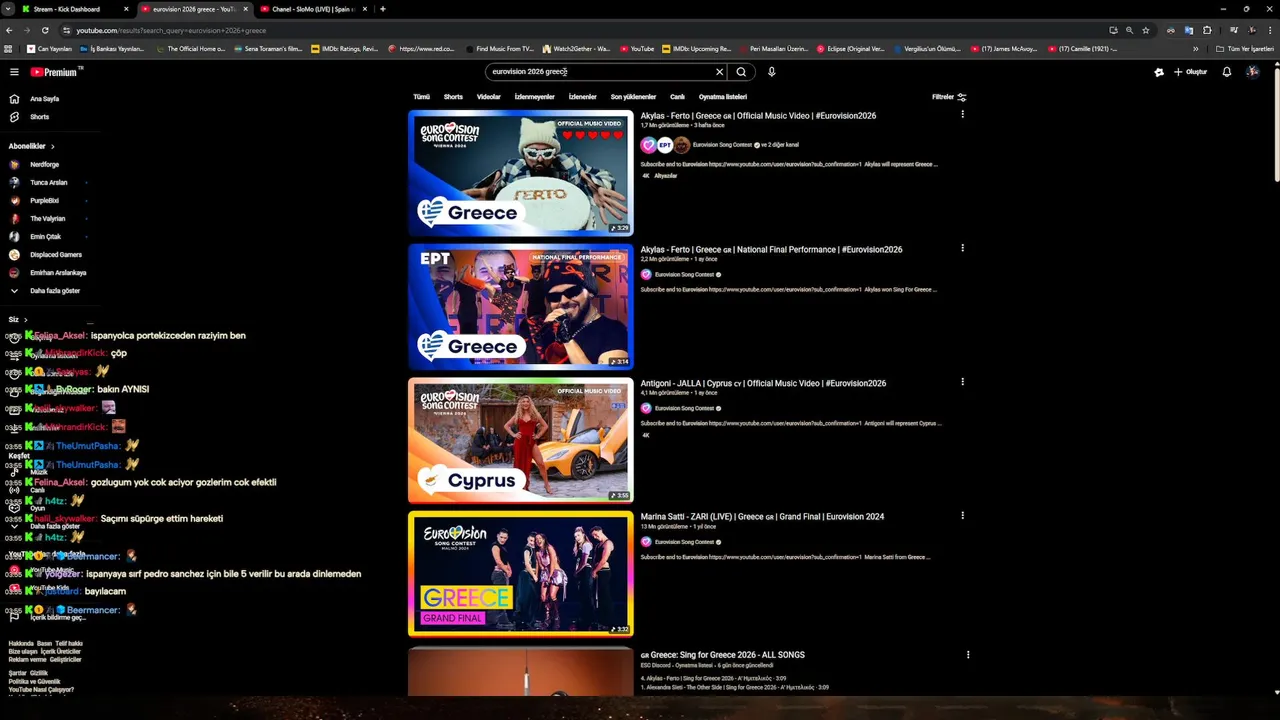The height and width of the screenshot is (720, 1280).
Task: Open IMDb: Ratings bookmark
Action: coord(344,49)
